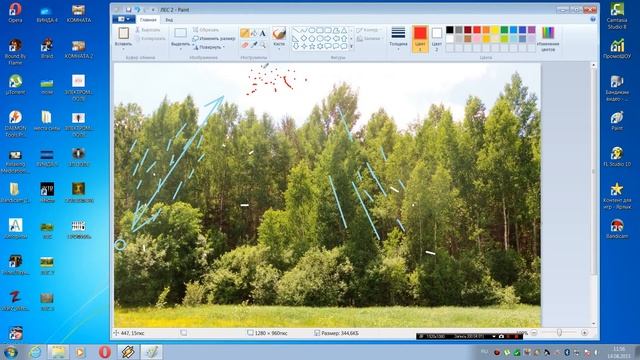Open the Camtasia Studio 8 desktop icon
The height and width of the screenshot is (360, 640).
(617, 16)
